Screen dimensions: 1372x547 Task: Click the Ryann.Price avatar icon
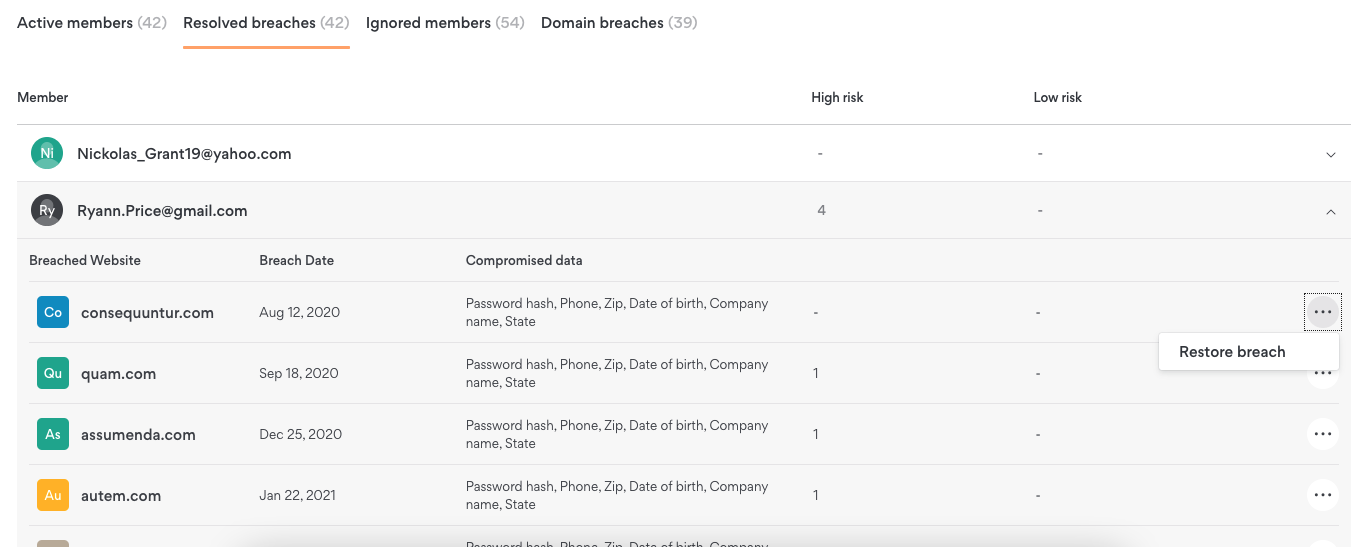pyautogui.click(x=47, y=211)
